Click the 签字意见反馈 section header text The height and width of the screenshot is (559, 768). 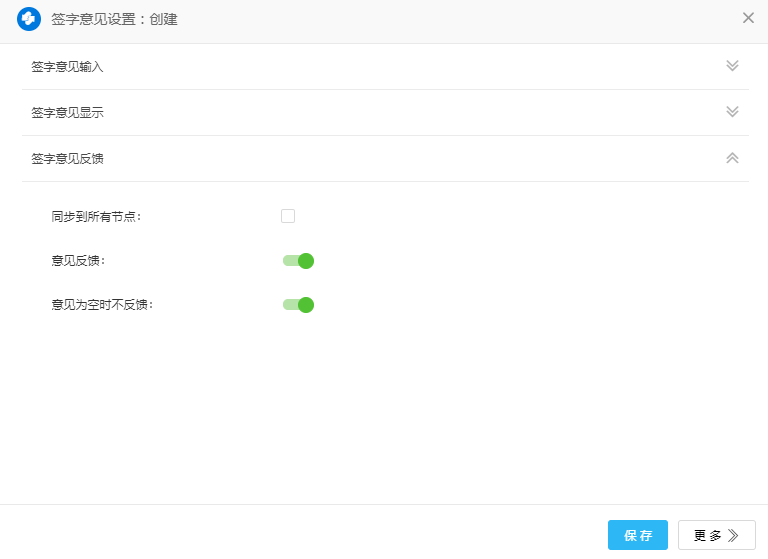coord(67,159)
